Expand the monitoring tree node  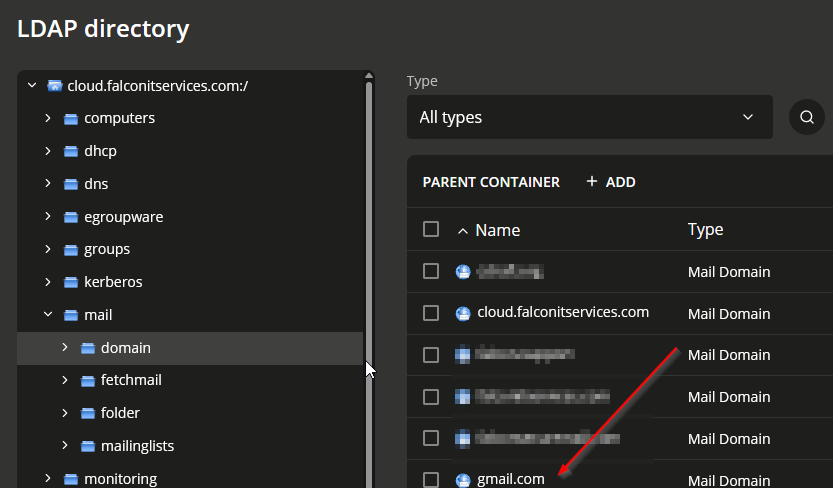pos(48,478)
